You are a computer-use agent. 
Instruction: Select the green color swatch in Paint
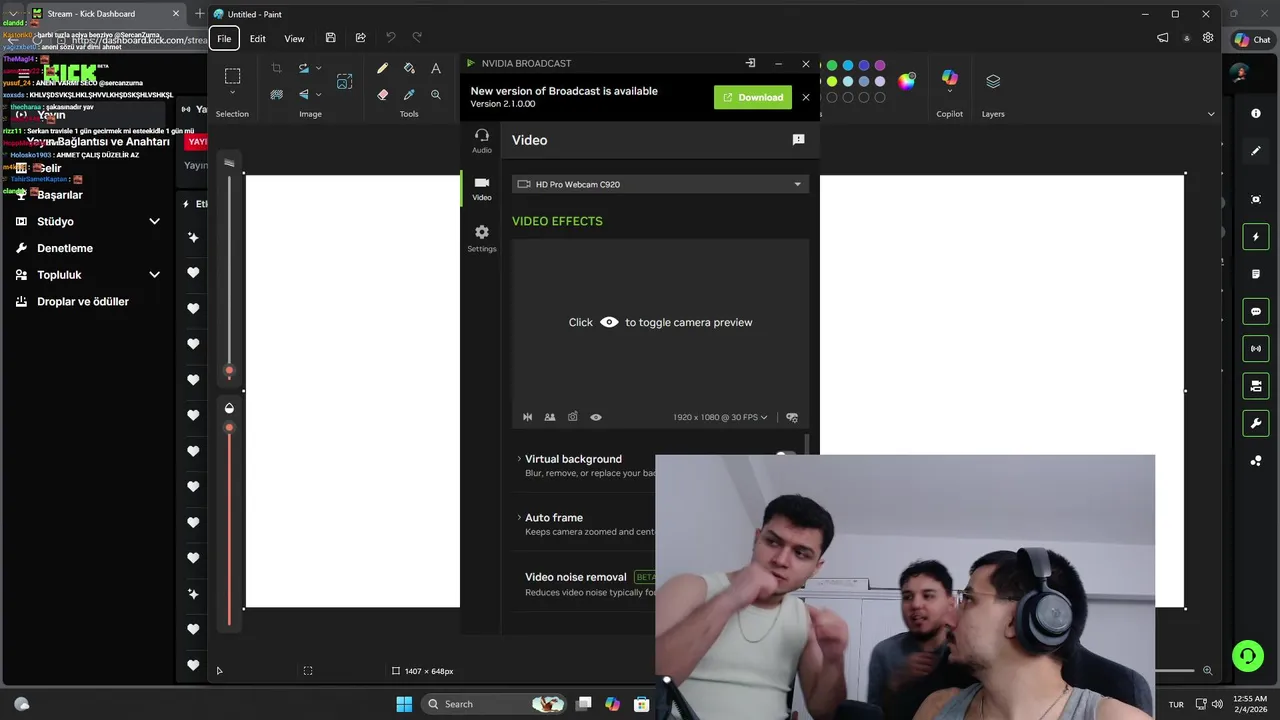click(832, 66)
